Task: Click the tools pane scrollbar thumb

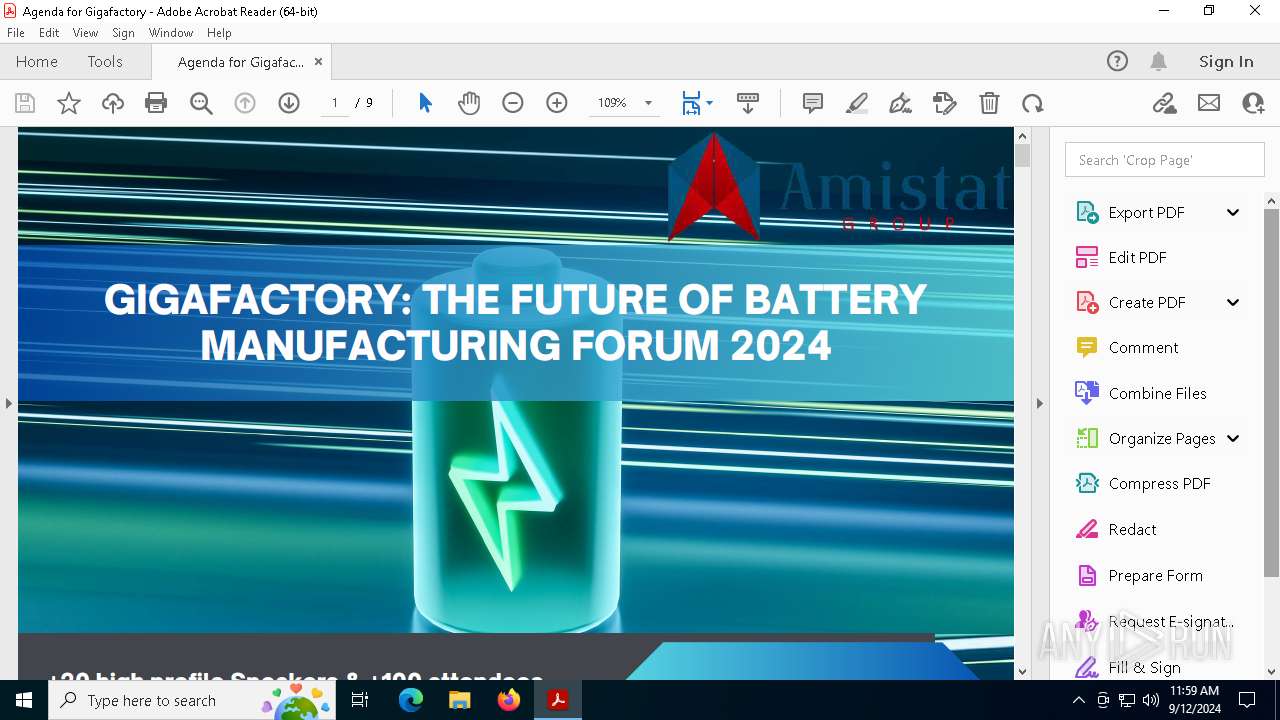Action: point(1271,392)
